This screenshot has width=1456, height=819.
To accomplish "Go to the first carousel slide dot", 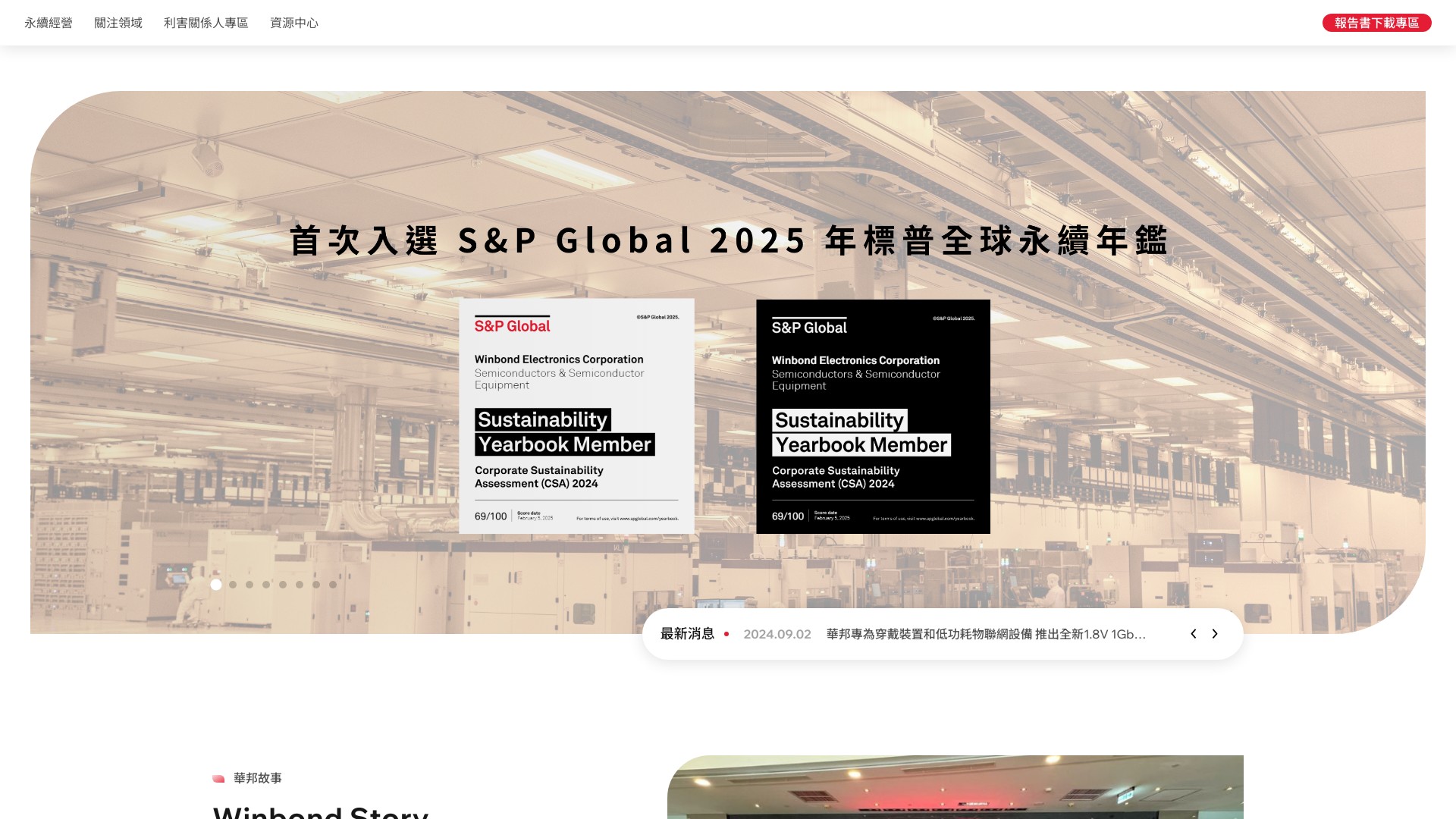I will click(216, 585).
